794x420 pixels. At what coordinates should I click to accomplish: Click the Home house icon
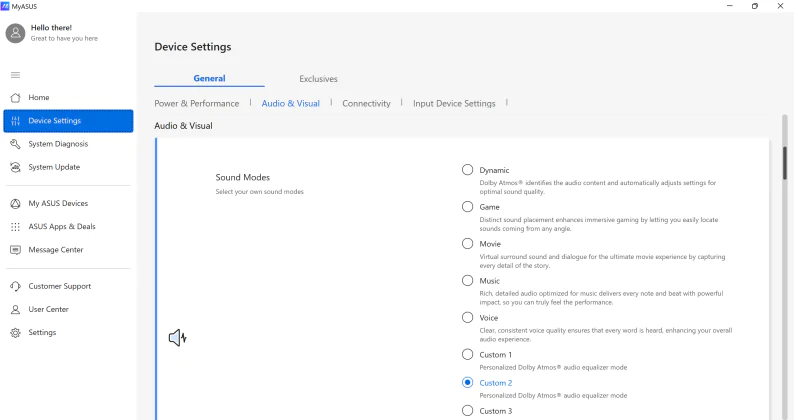[16, 97]
